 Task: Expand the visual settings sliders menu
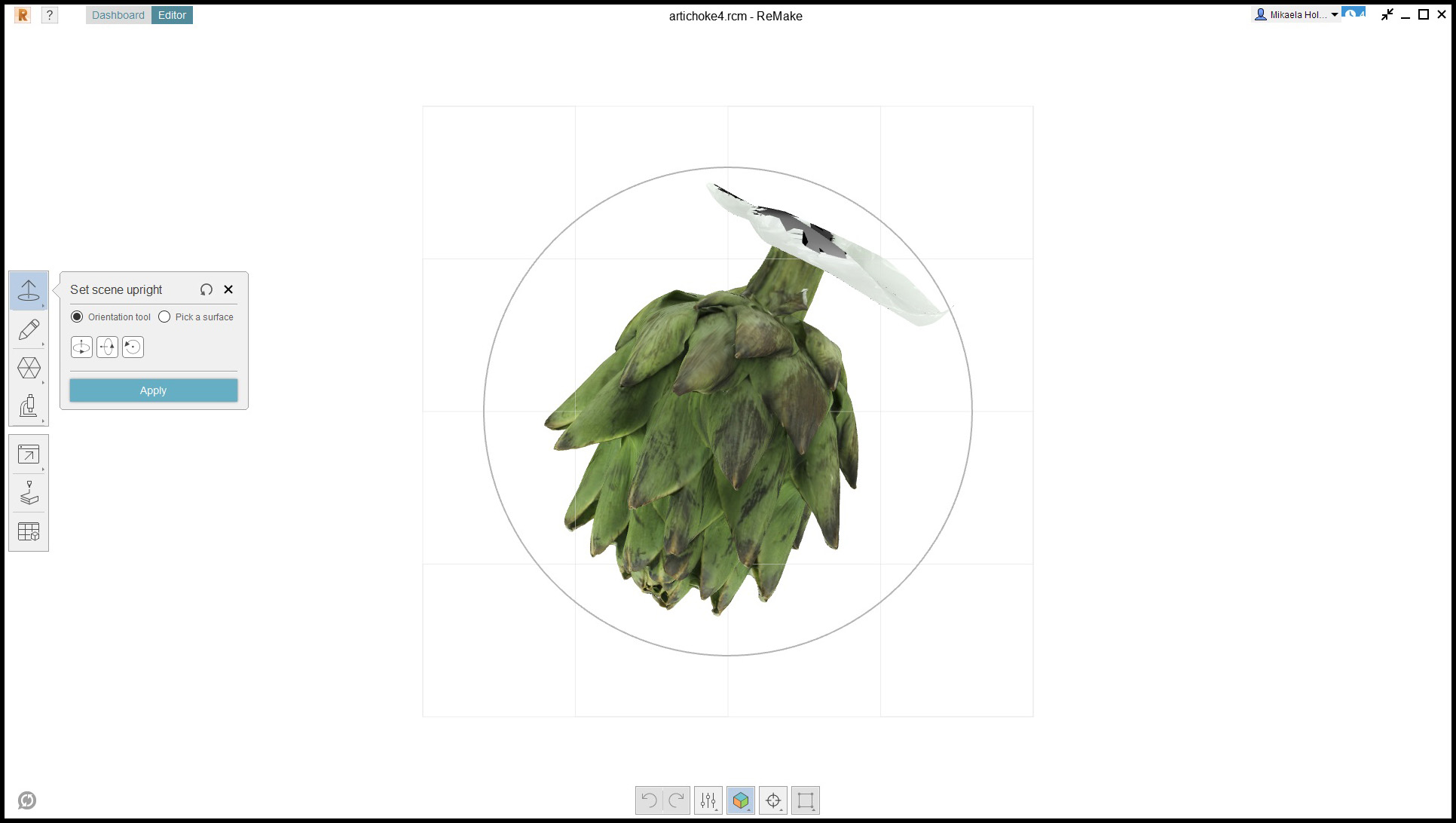point(708,800)
